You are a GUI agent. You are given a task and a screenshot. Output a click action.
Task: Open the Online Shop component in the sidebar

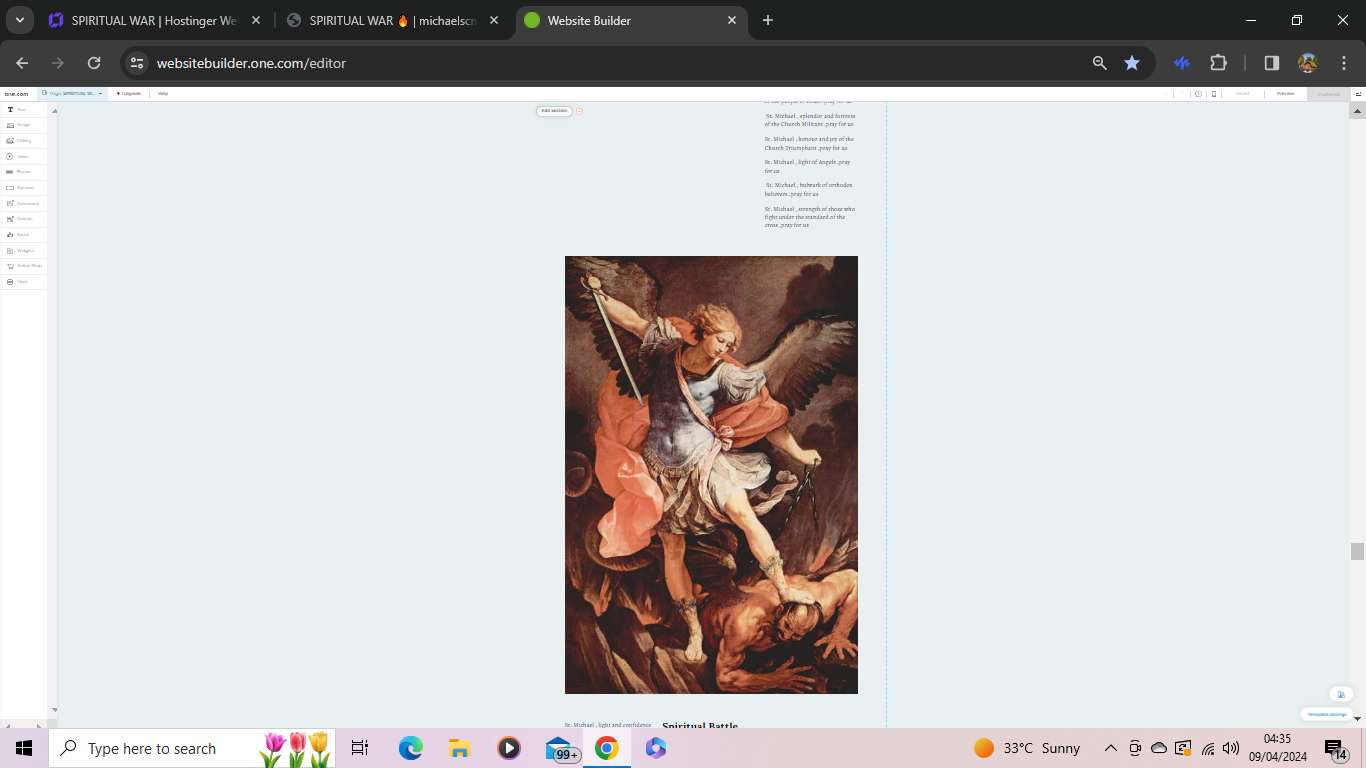(23, 266)
